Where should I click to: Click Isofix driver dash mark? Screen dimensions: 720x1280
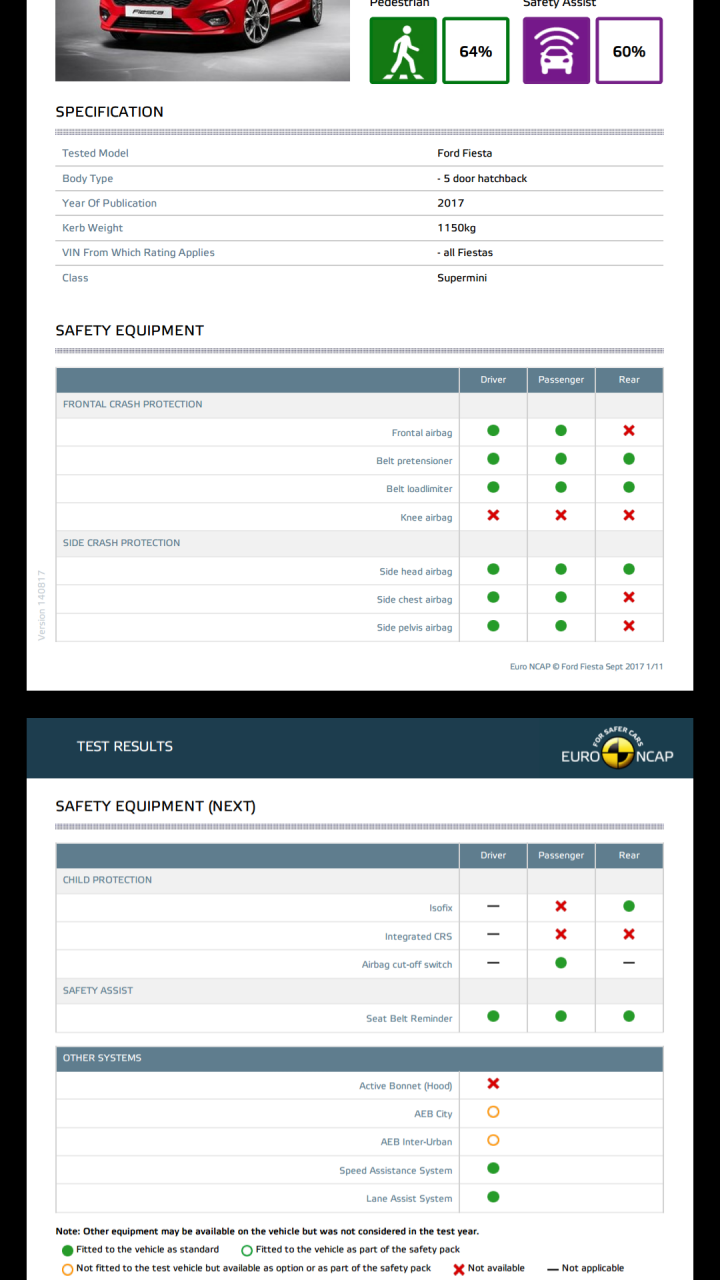[x=493, y=906]
